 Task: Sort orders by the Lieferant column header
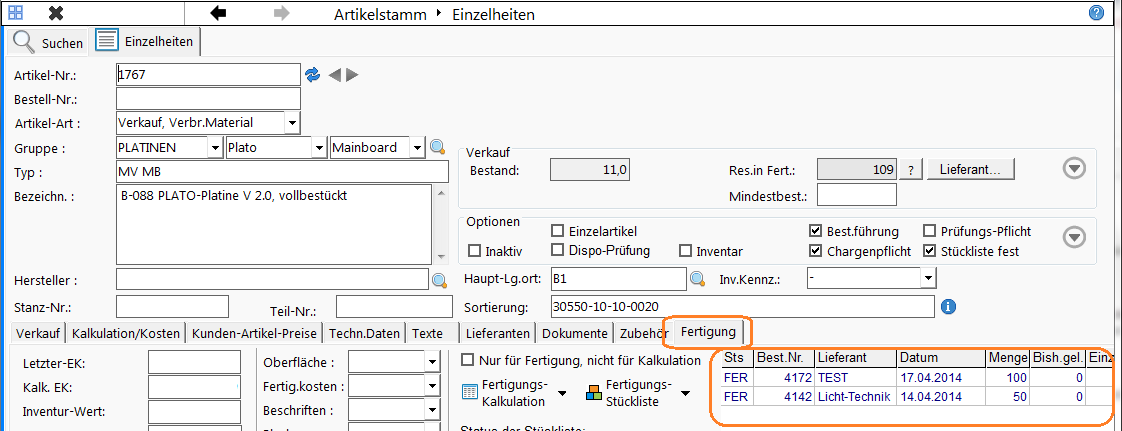tap(855, 357)
